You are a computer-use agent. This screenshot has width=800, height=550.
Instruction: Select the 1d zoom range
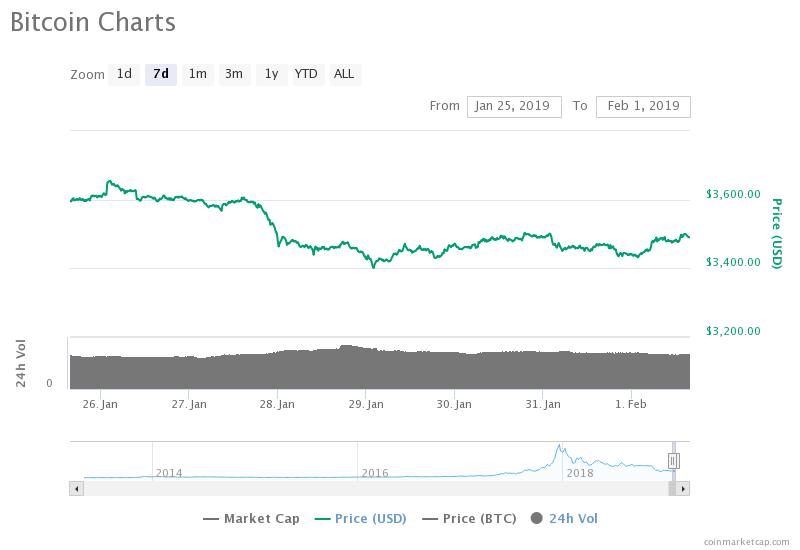point(124,74)
